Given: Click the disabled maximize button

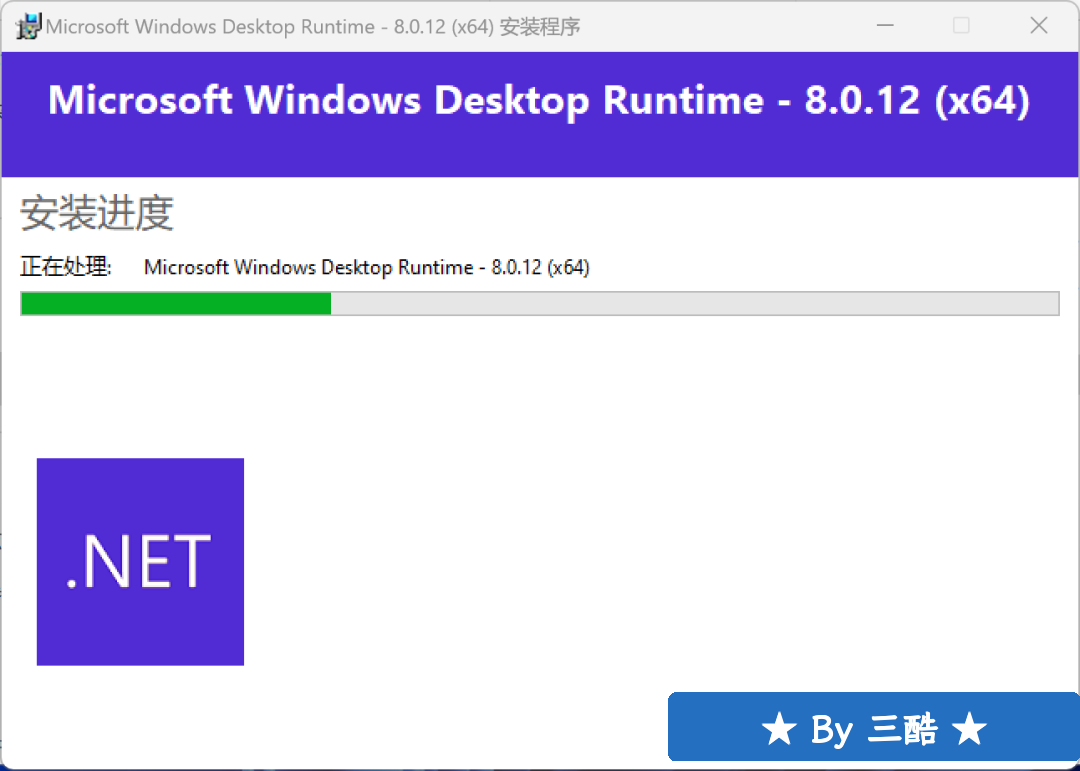Looking at the screenshot, I should (x=962, y=26).
